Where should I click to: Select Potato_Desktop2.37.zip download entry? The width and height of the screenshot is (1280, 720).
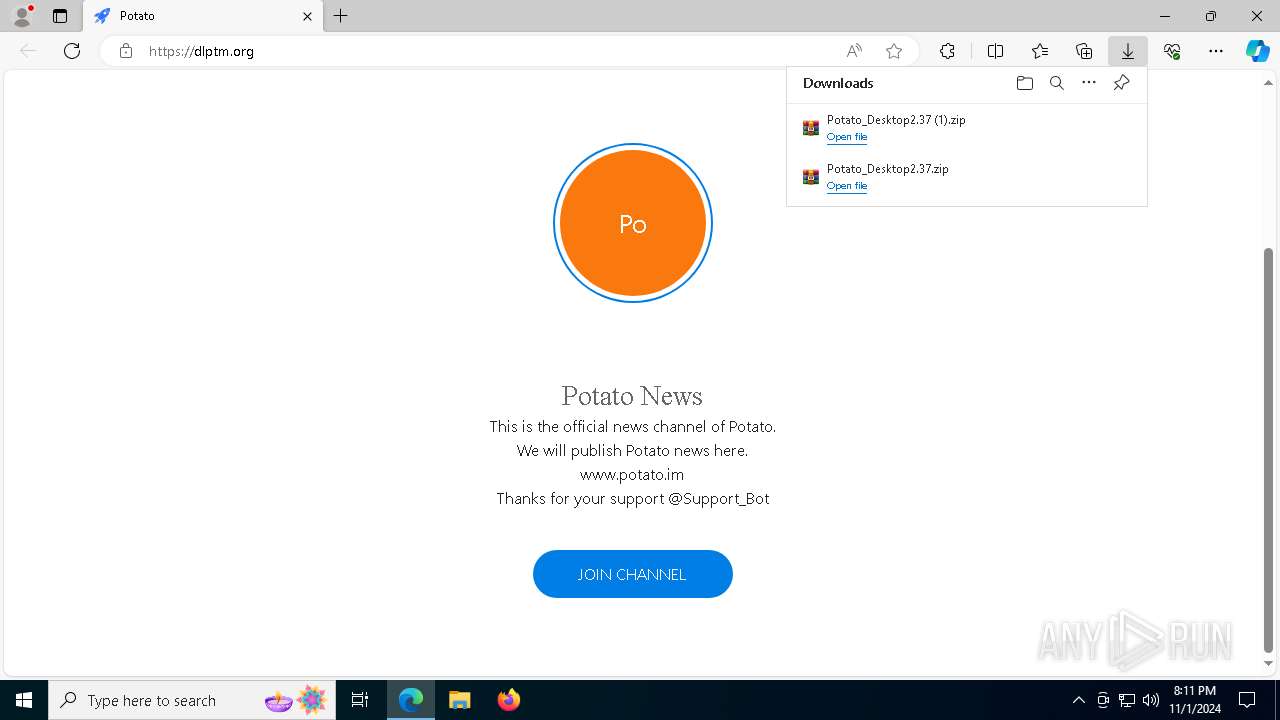coord(967,177)
